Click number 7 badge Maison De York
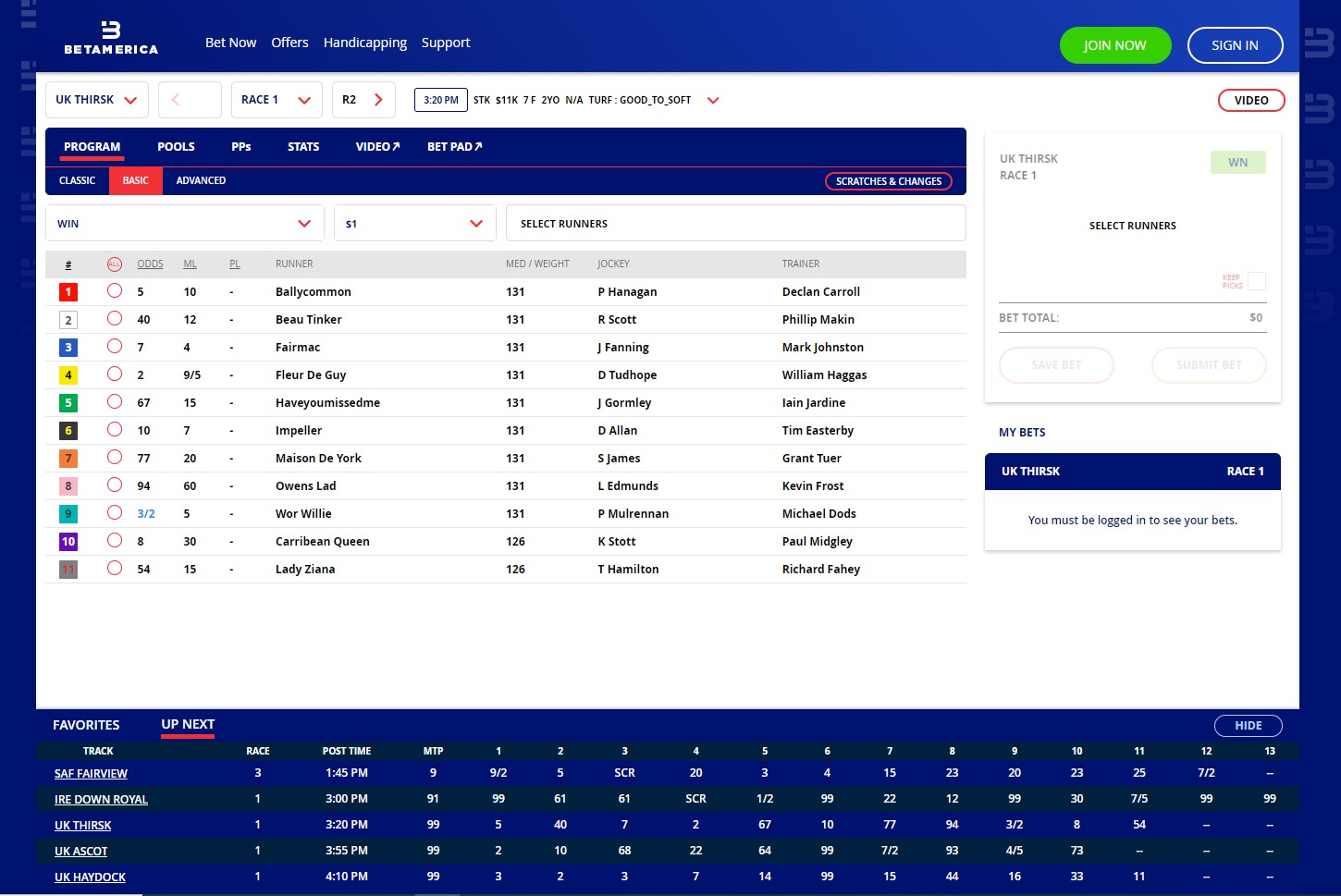This screenshot has width=1341, height=896. pos(68,459)
